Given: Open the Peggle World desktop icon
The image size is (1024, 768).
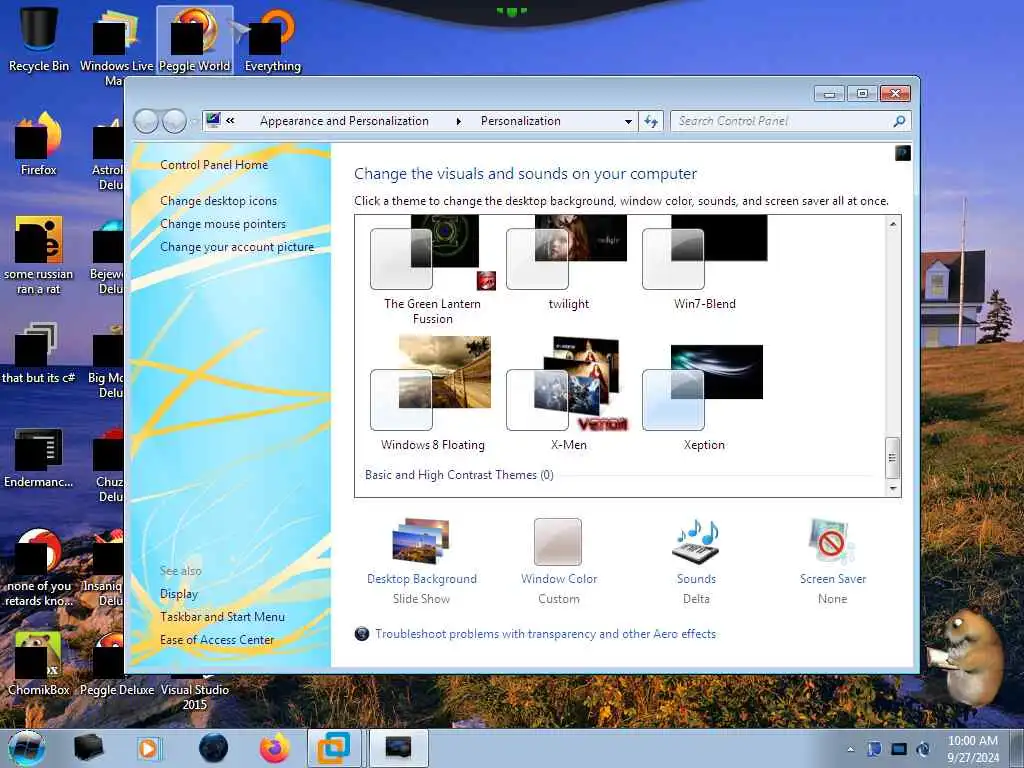Looking at the screenshot, I should click(195, 40).
